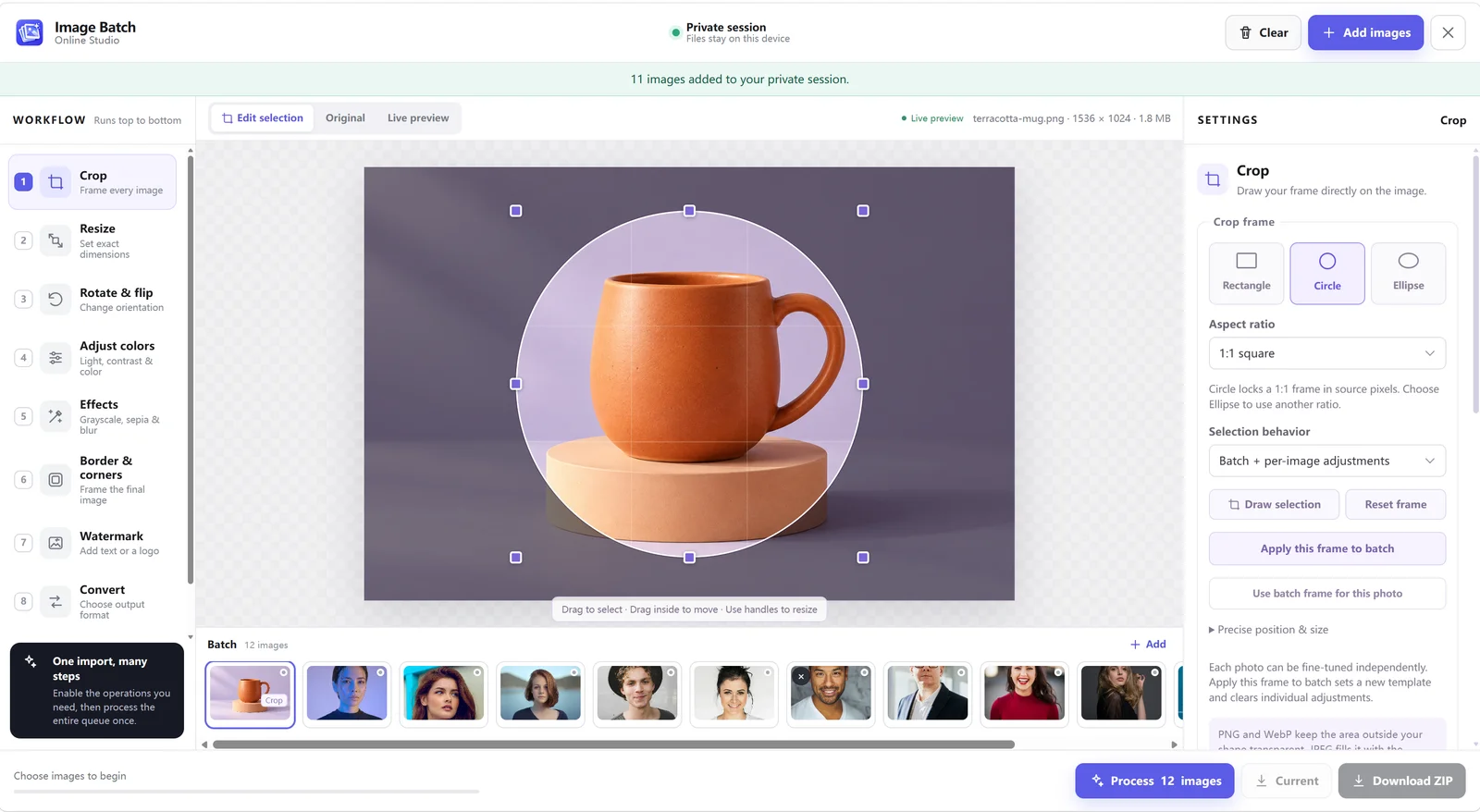Select the Circle crop frame shape
This screenshot has width=1480, height=812.
1327,273
